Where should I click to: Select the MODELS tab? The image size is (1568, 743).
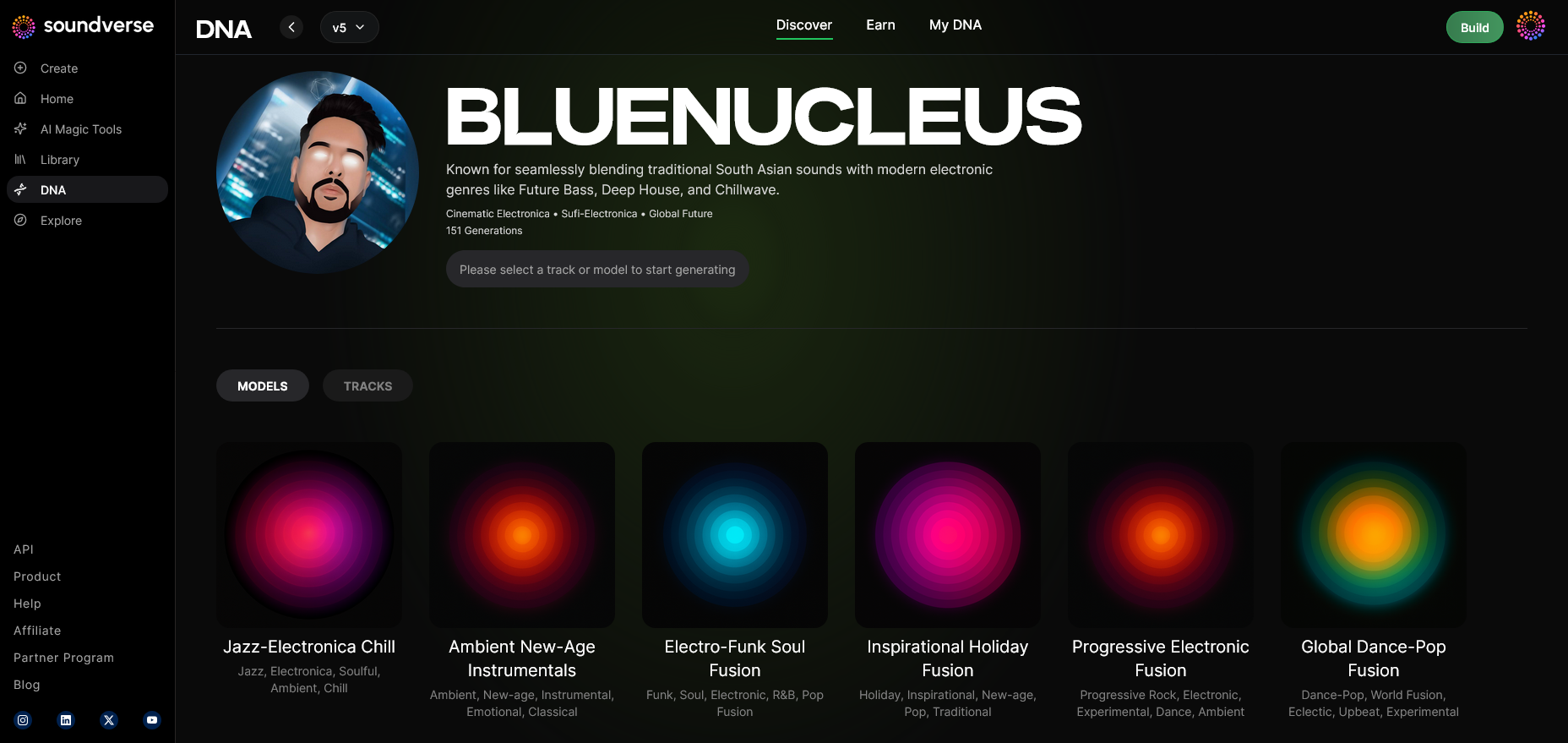[263, 385]
